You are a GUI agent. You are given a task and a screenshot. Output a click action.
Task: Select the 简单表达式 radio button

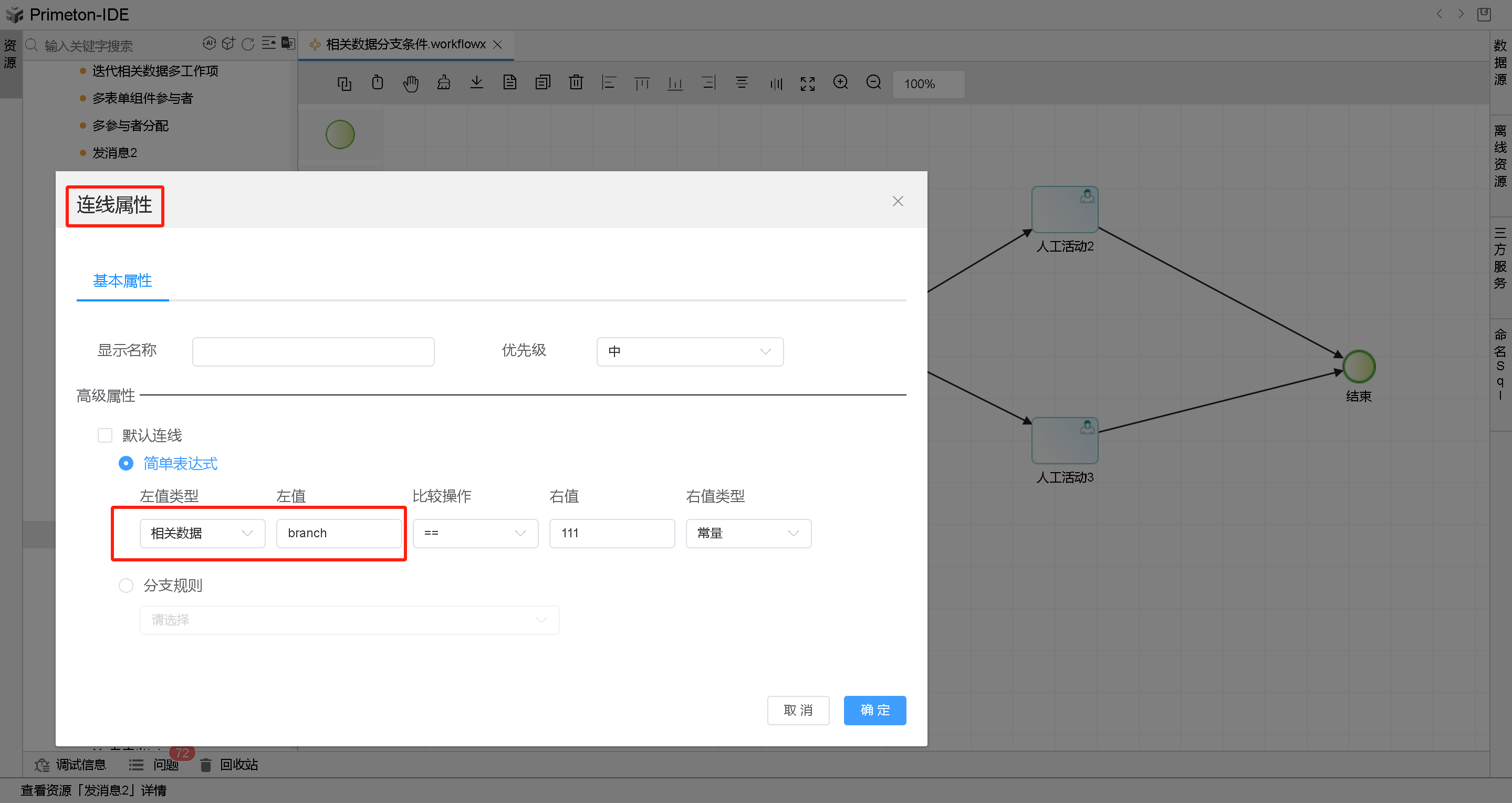click(x=125, y=463)
